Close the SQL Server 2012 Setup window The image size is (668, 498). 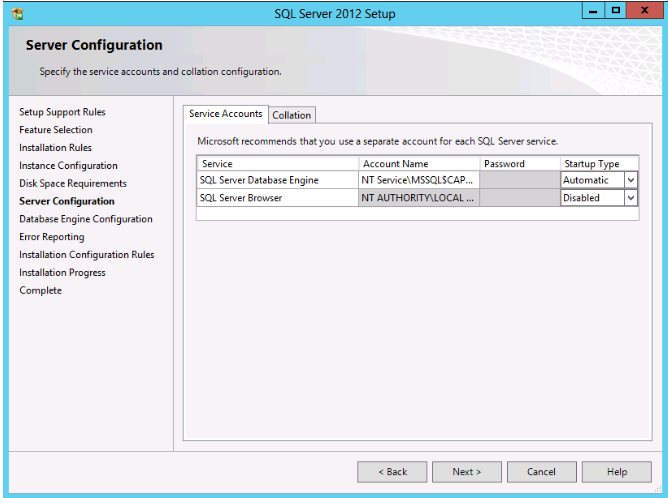point(645,12)
